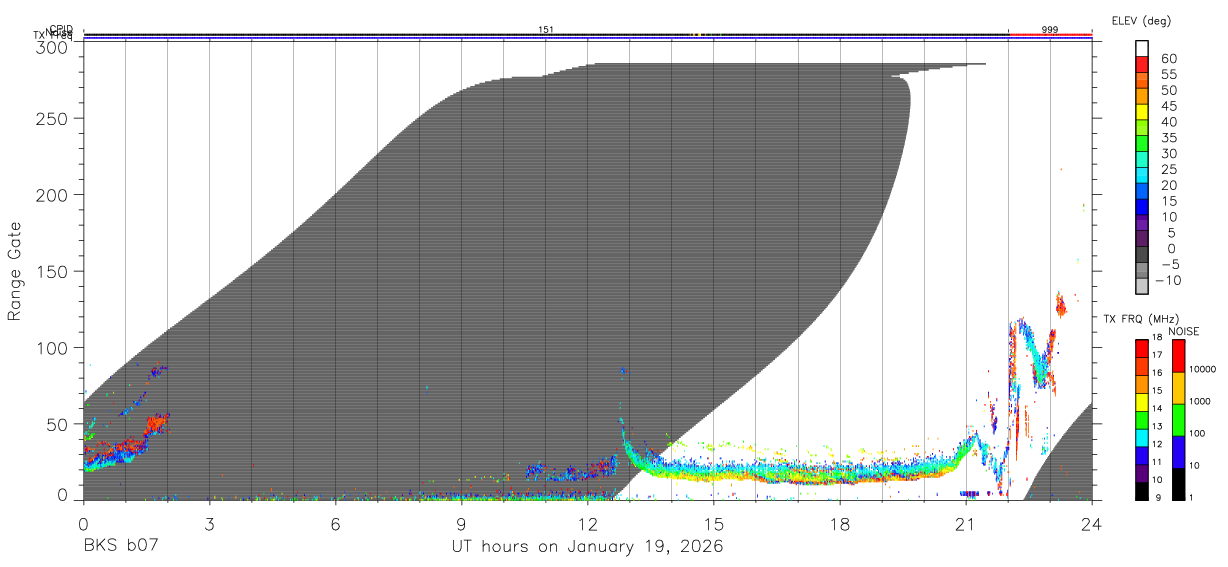Click the y-axis tick label '100'
The height and width of the screenshot is (567, 1228).
pos(51,348)
